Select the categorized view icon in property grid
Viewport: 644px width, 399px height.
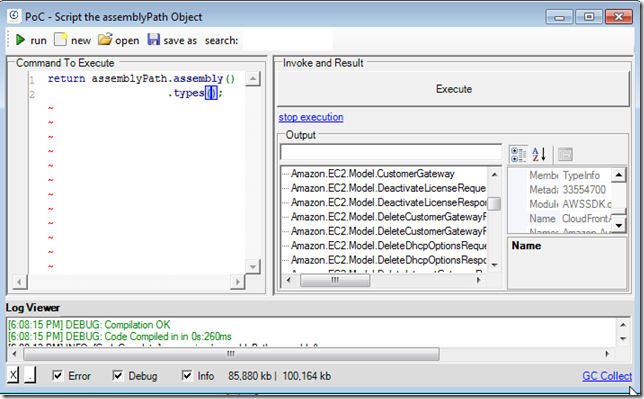[x=518, y=155]
